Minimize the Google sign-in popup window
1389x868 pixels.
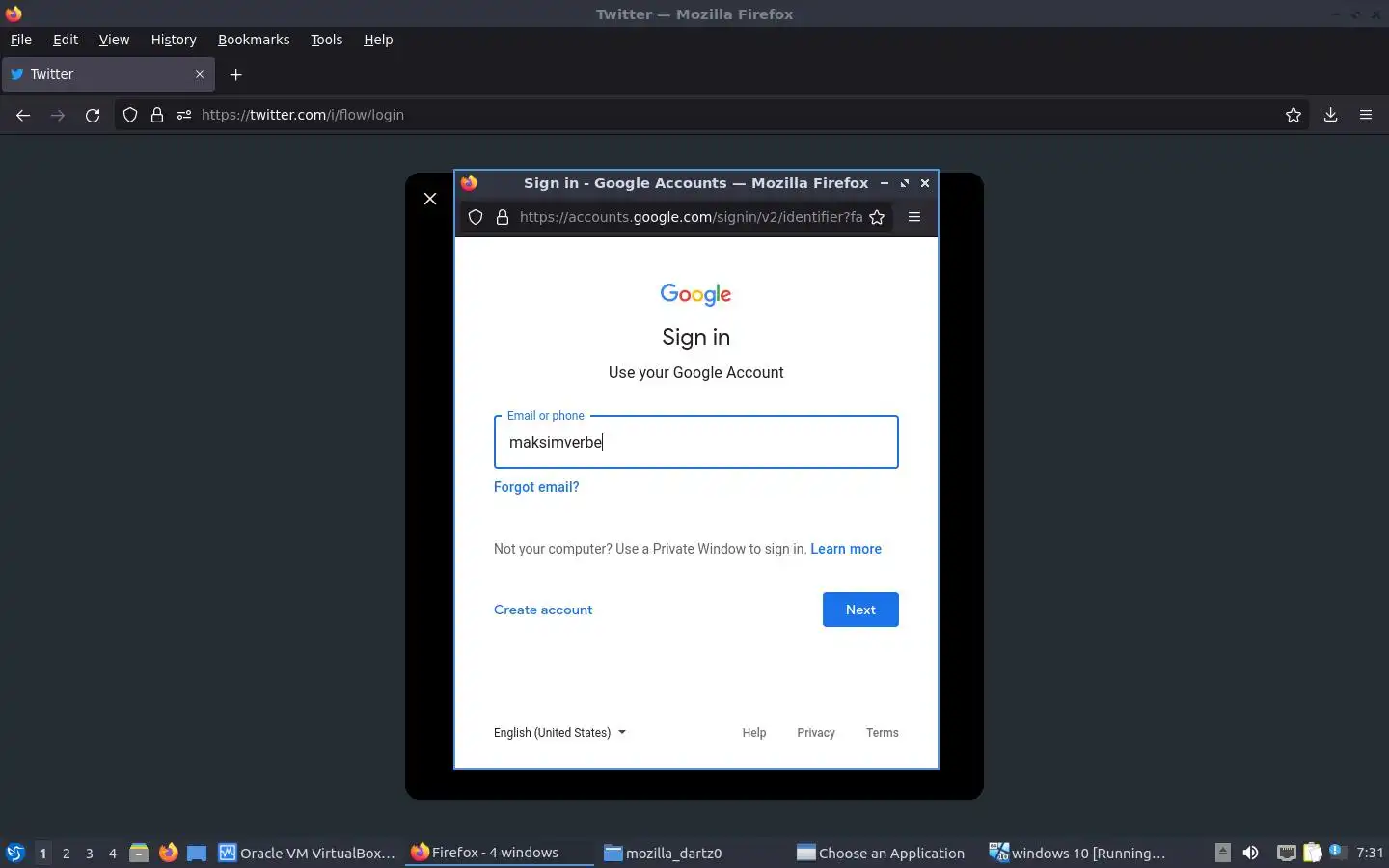pyautogui.click(x=884, y=183)
